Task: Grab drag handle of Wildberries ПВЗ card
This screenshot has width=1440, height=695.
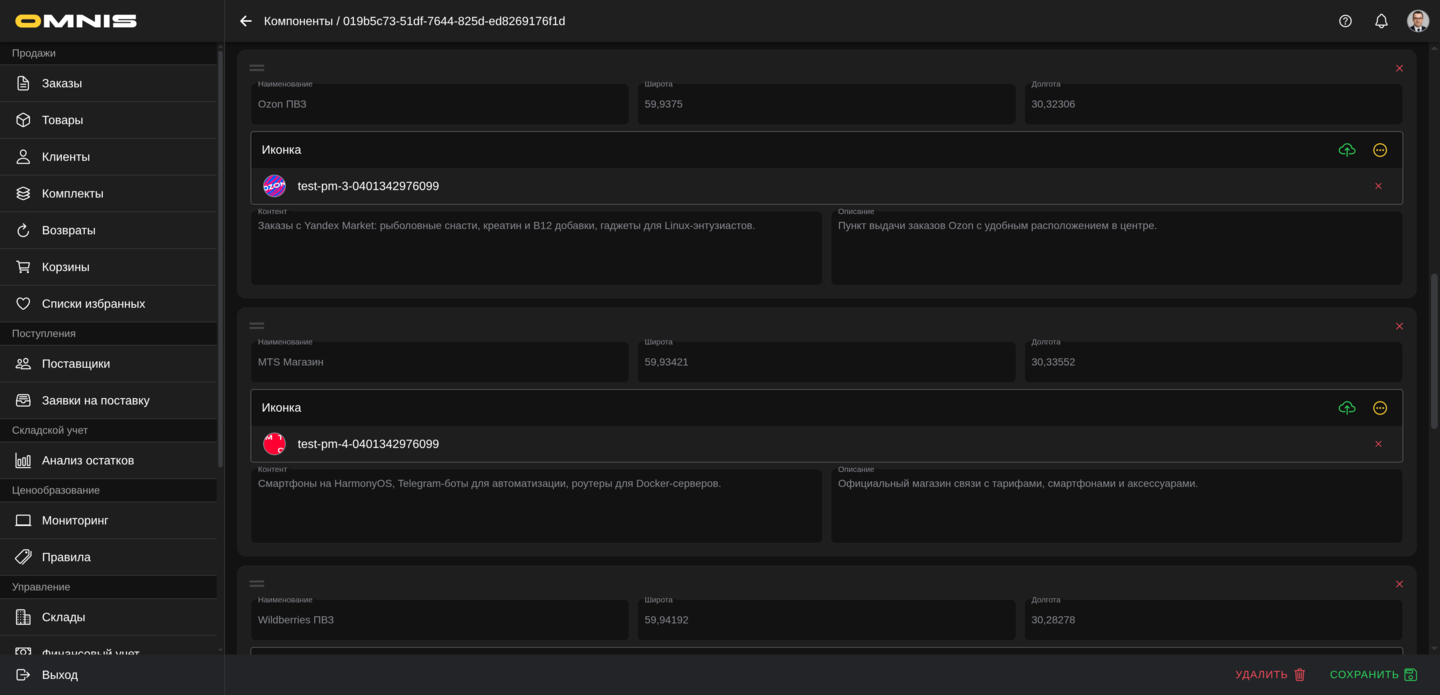Action: 257,584
